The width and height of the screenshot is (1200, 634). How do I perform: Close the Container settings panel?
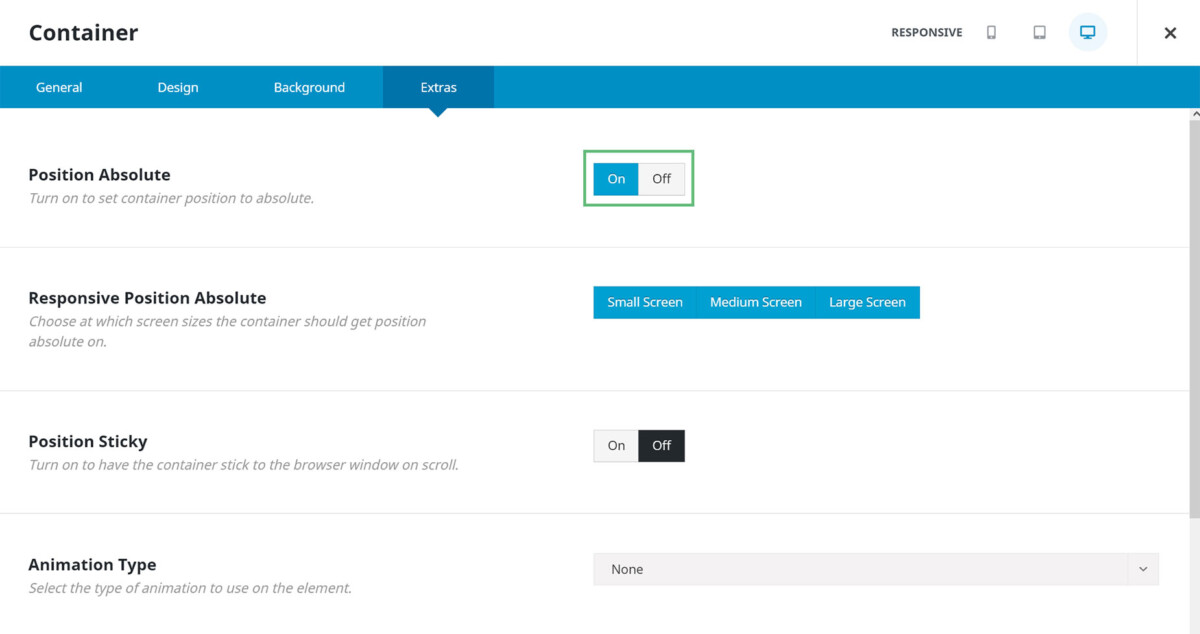point(1169,32)
